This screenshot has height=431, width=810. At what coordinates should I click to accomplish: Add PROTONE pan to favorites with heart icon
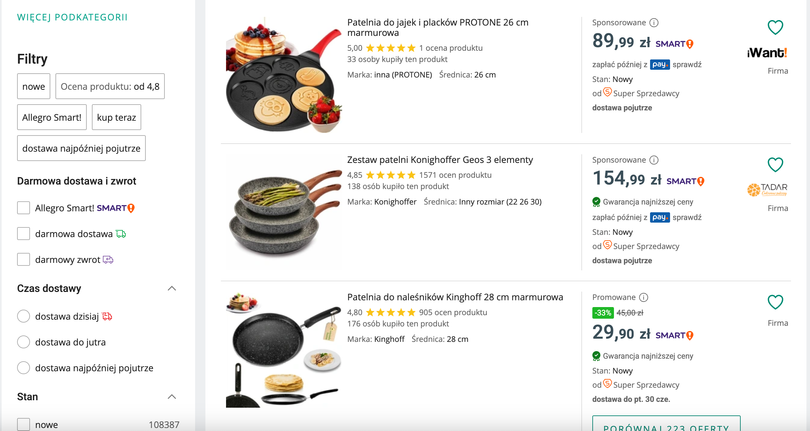pos(775,28)
